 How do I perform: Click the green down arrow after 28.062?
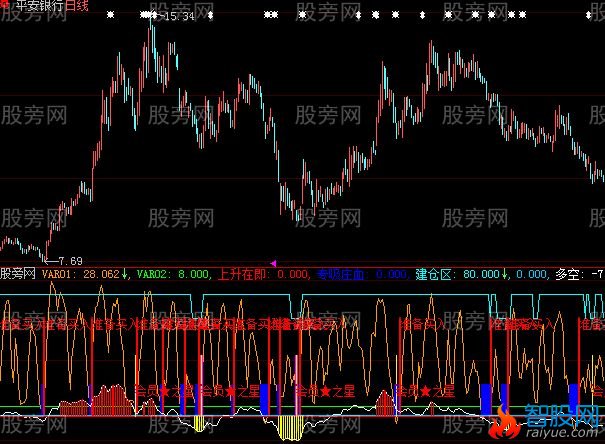pos(124,274)
